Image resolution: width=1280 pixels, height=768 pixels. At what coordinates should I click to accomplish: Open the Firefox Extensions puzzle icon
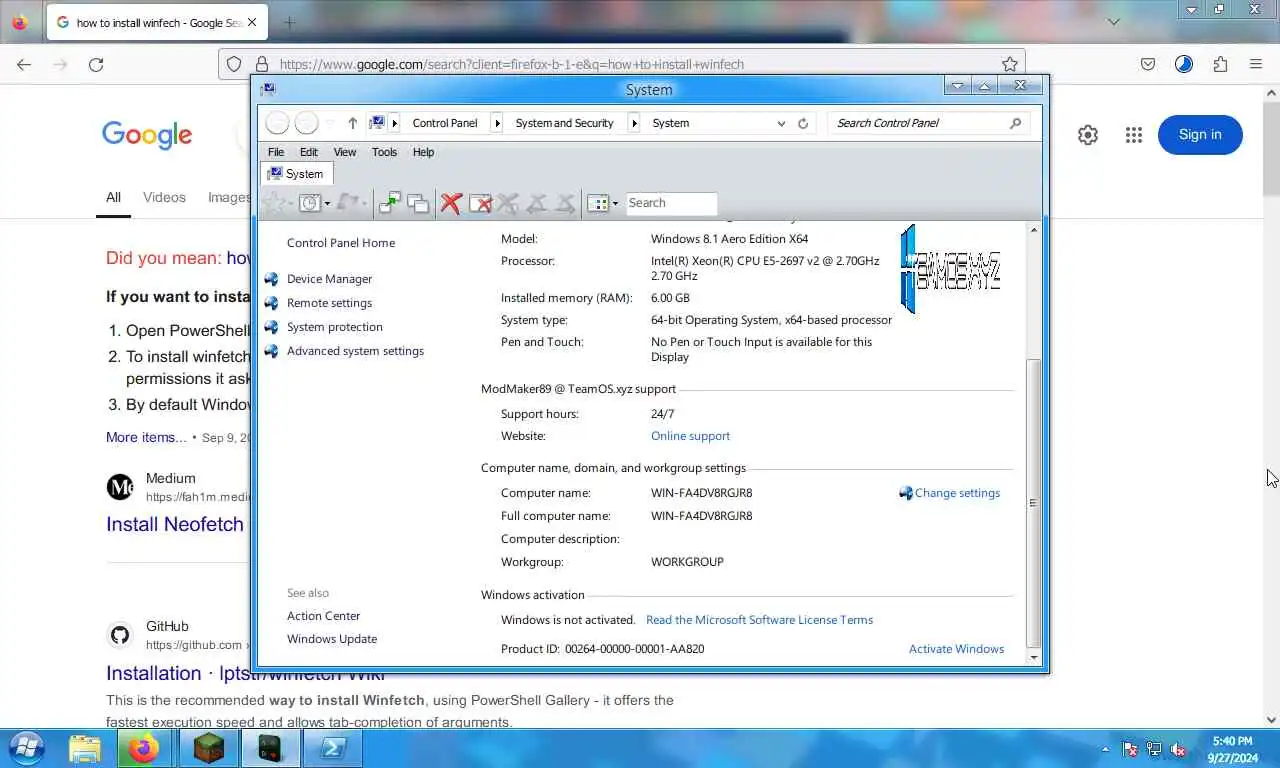(1220, 64)
